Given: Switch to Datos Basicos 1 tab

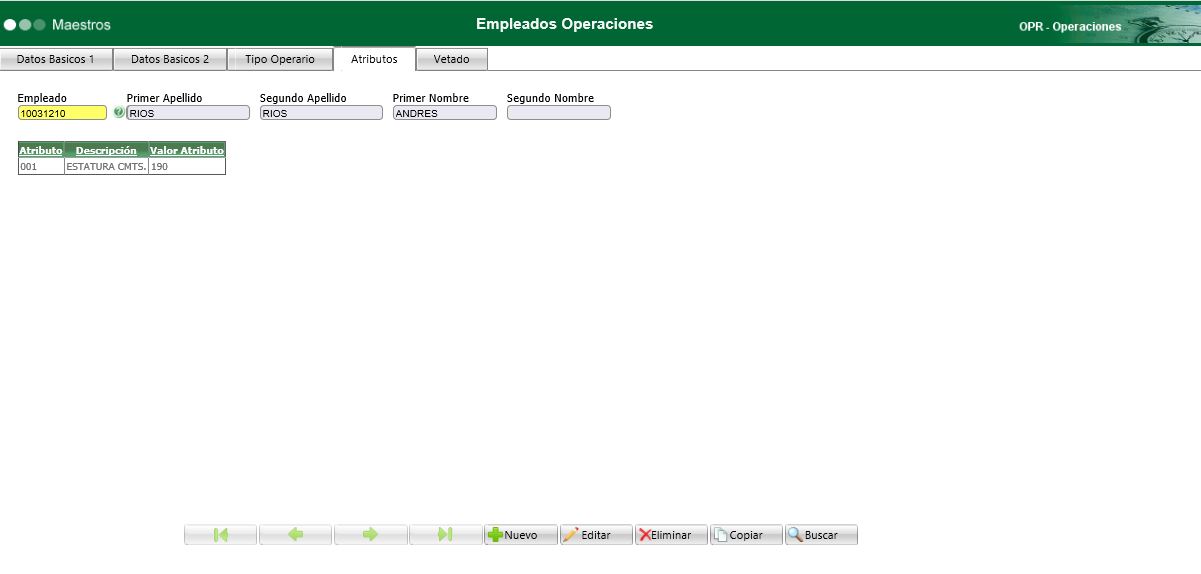Looking at the screenshot, I should tap(56, 59).
